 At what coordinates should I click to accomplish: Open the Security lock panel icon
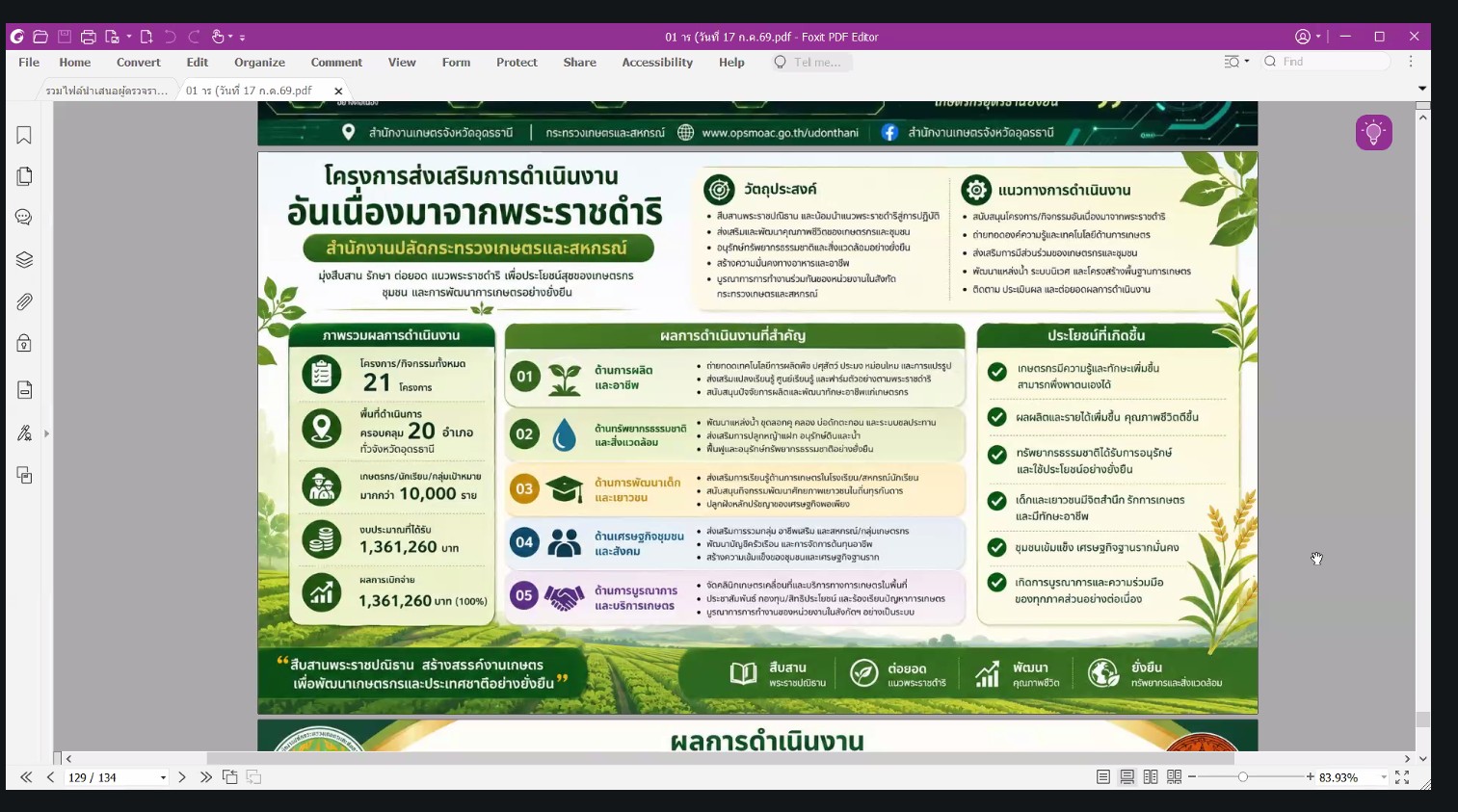(24, 343)
